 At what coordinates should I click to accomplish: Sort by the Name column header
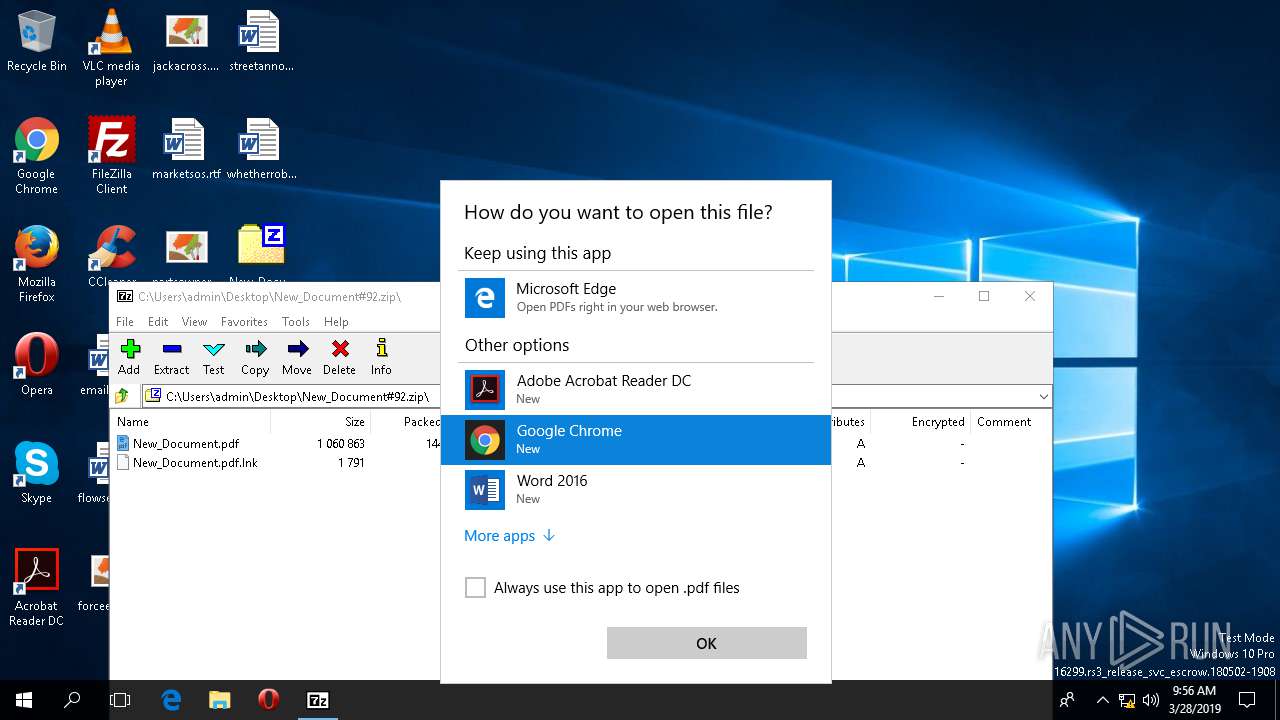[x=190, y=422]
